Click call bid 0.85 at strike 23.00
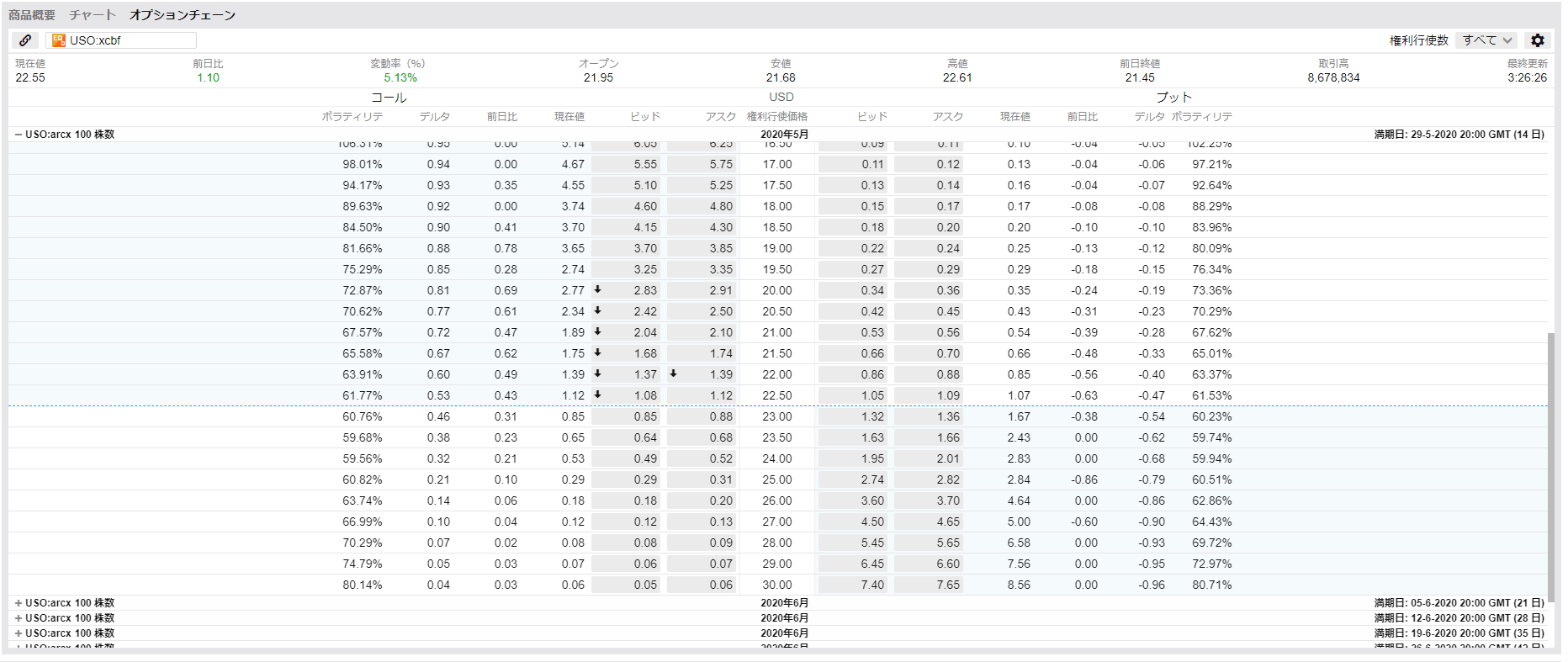The image size is (1568, 662). (x=628, y=416)
